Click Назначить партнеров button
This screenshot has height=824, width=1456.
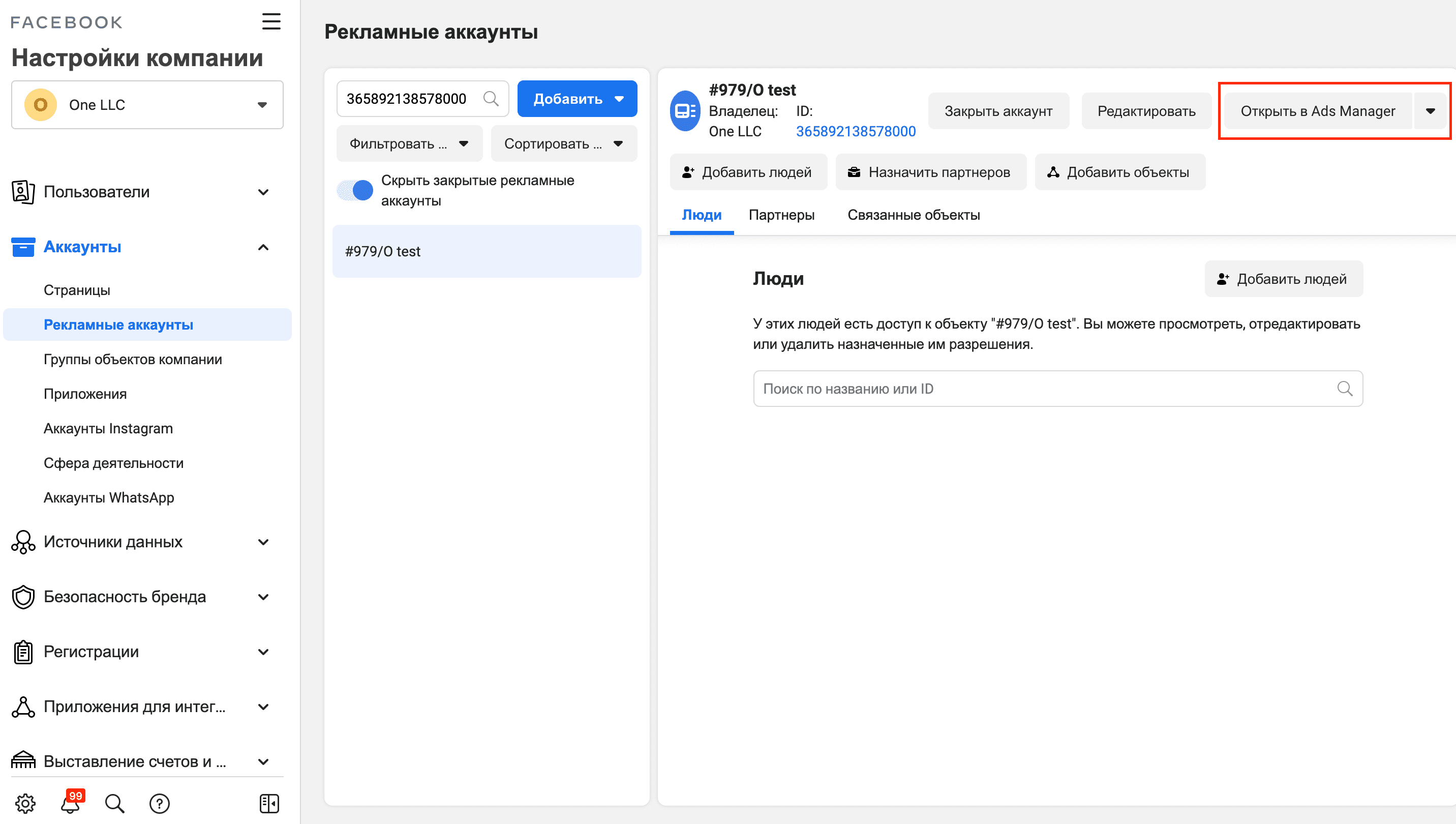click(930, 172)
